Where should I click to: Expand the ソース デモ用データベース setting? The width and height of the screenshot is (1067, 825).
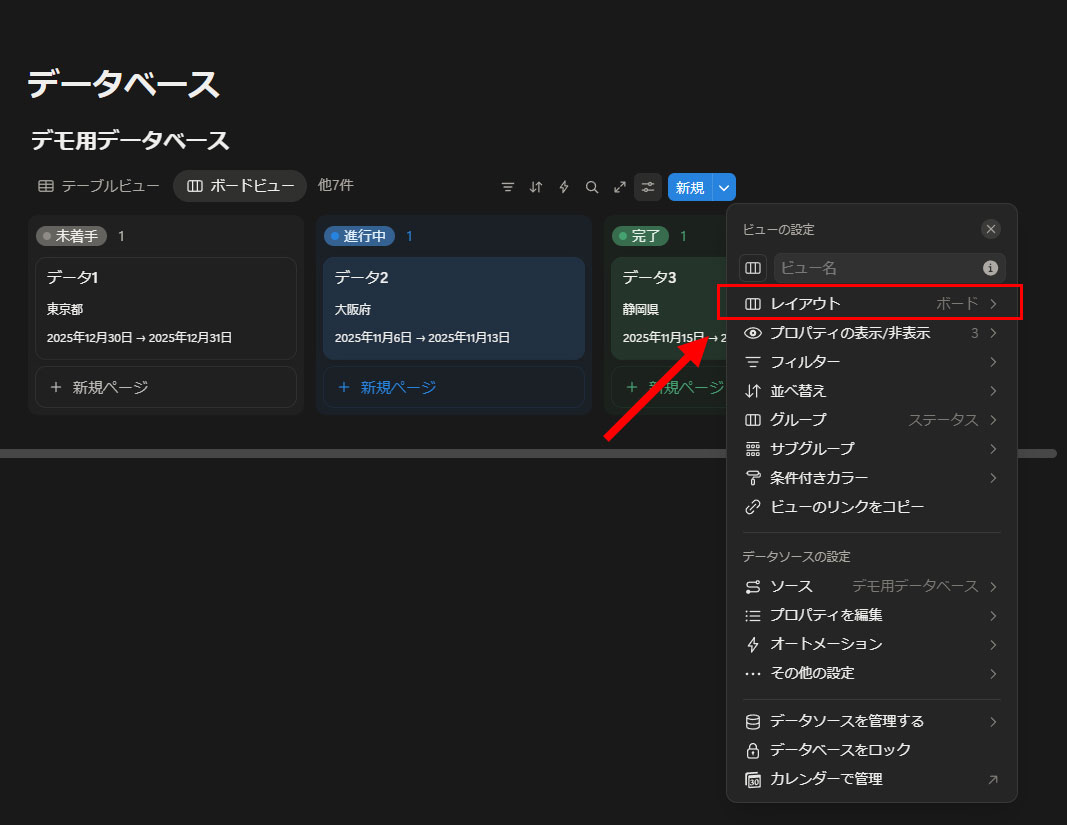[x=870, y=586]
